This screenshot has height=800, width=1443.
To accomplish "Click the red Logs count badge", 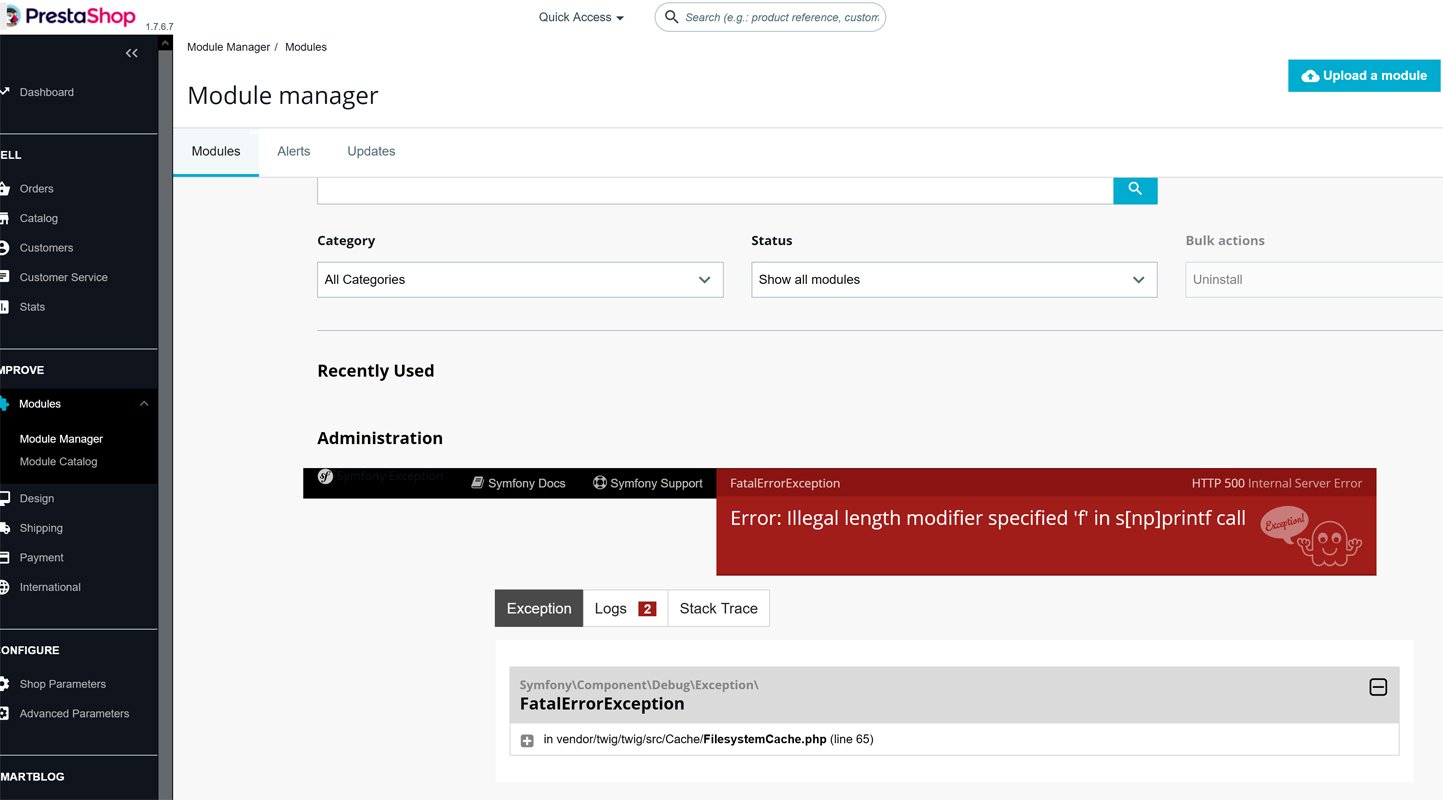I will click(x=647, y=609).
